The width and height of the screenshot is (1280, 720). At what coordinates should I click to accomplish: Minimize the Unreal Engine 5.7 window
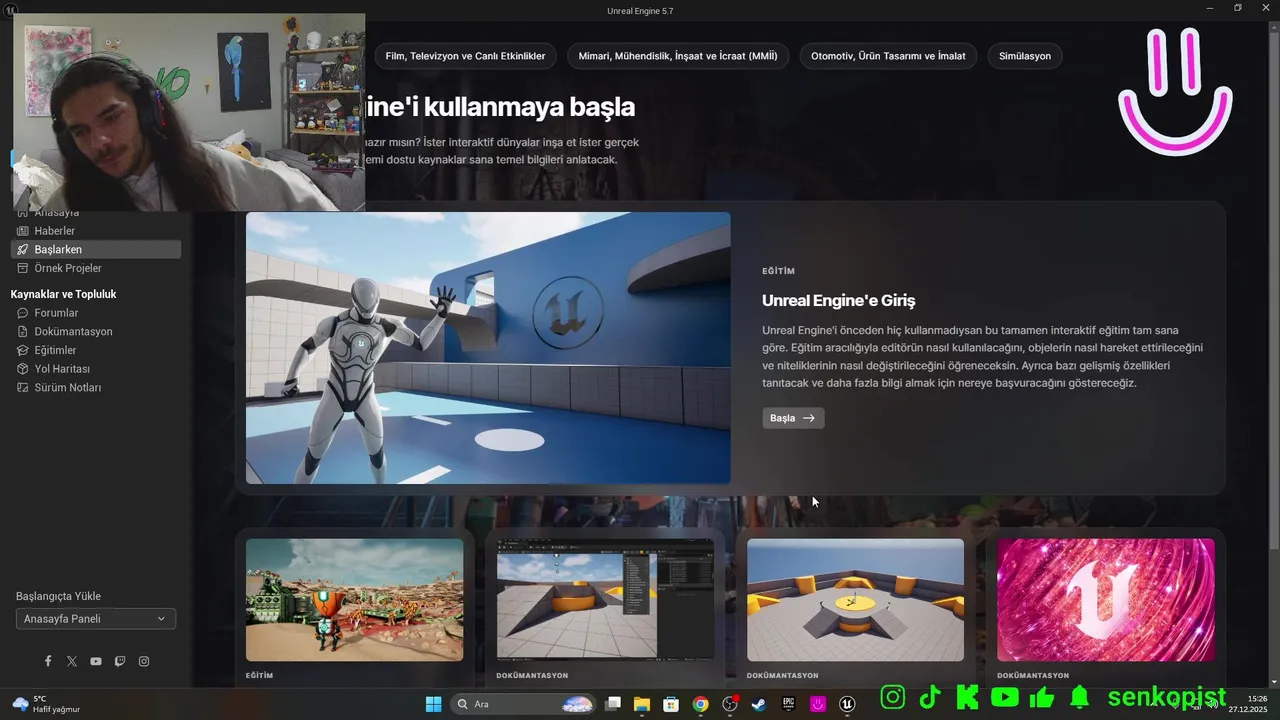(1210, 8)
